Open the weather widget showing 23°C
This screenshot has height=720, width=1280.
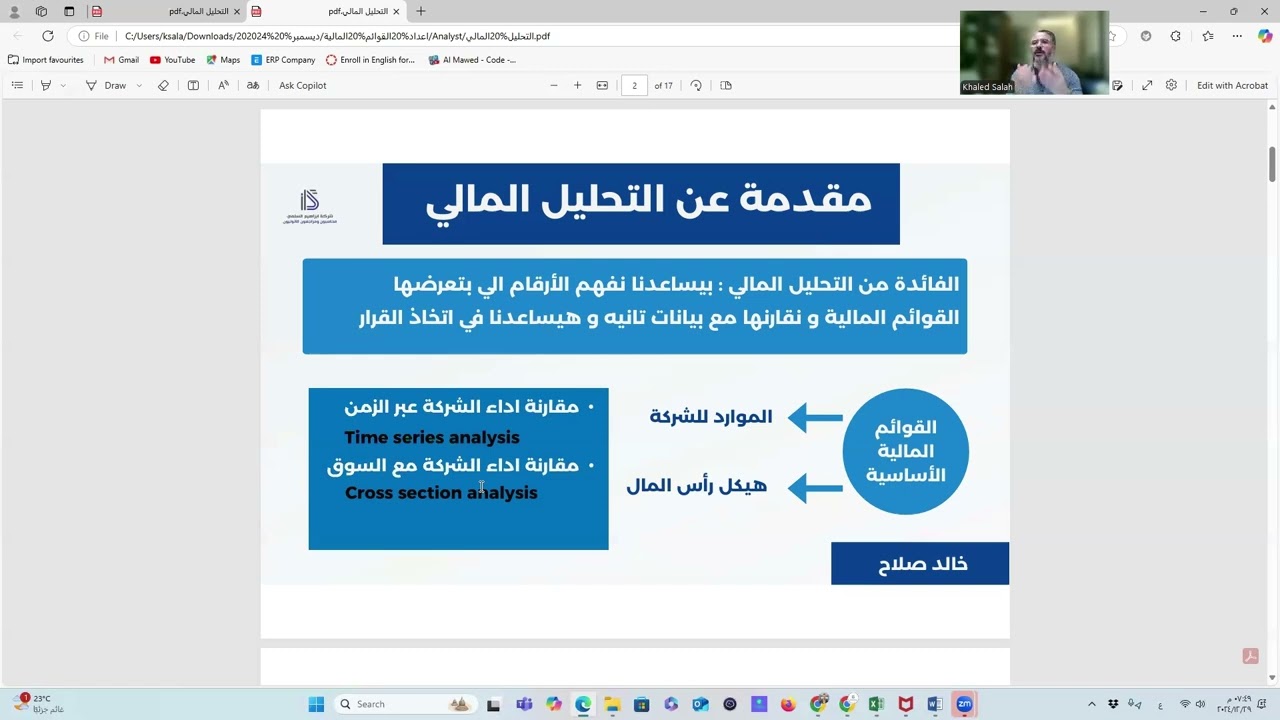pos(40,704)
